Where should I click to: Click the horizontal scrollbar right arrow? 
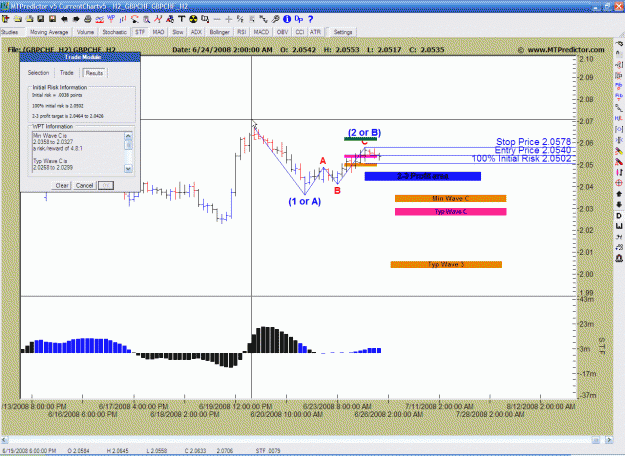coord(609,440)
